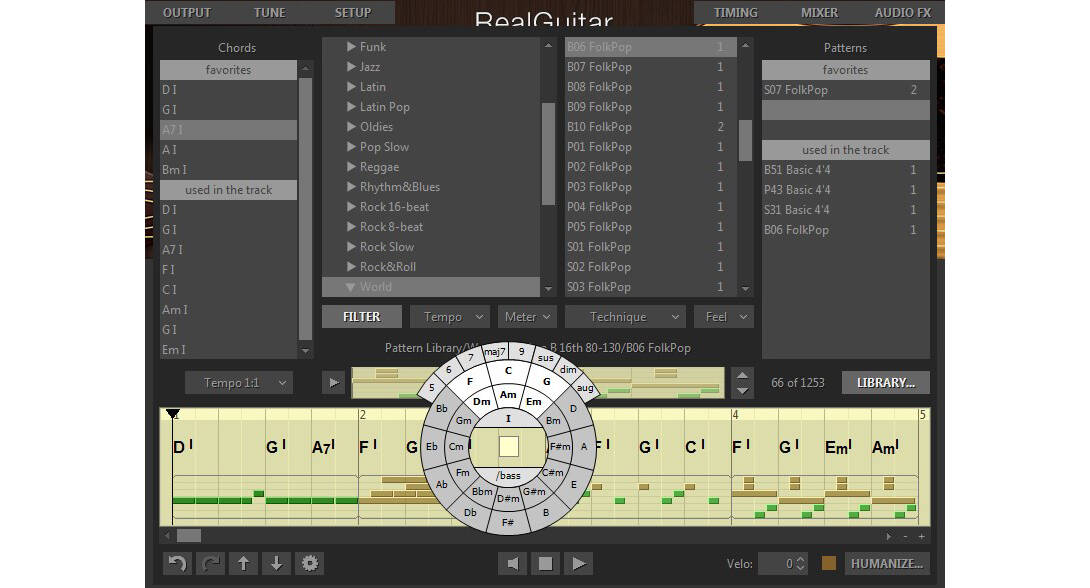Click the orange color swatch near Humanize
This screenshot has width=1090, height=588.
[829, 564]
